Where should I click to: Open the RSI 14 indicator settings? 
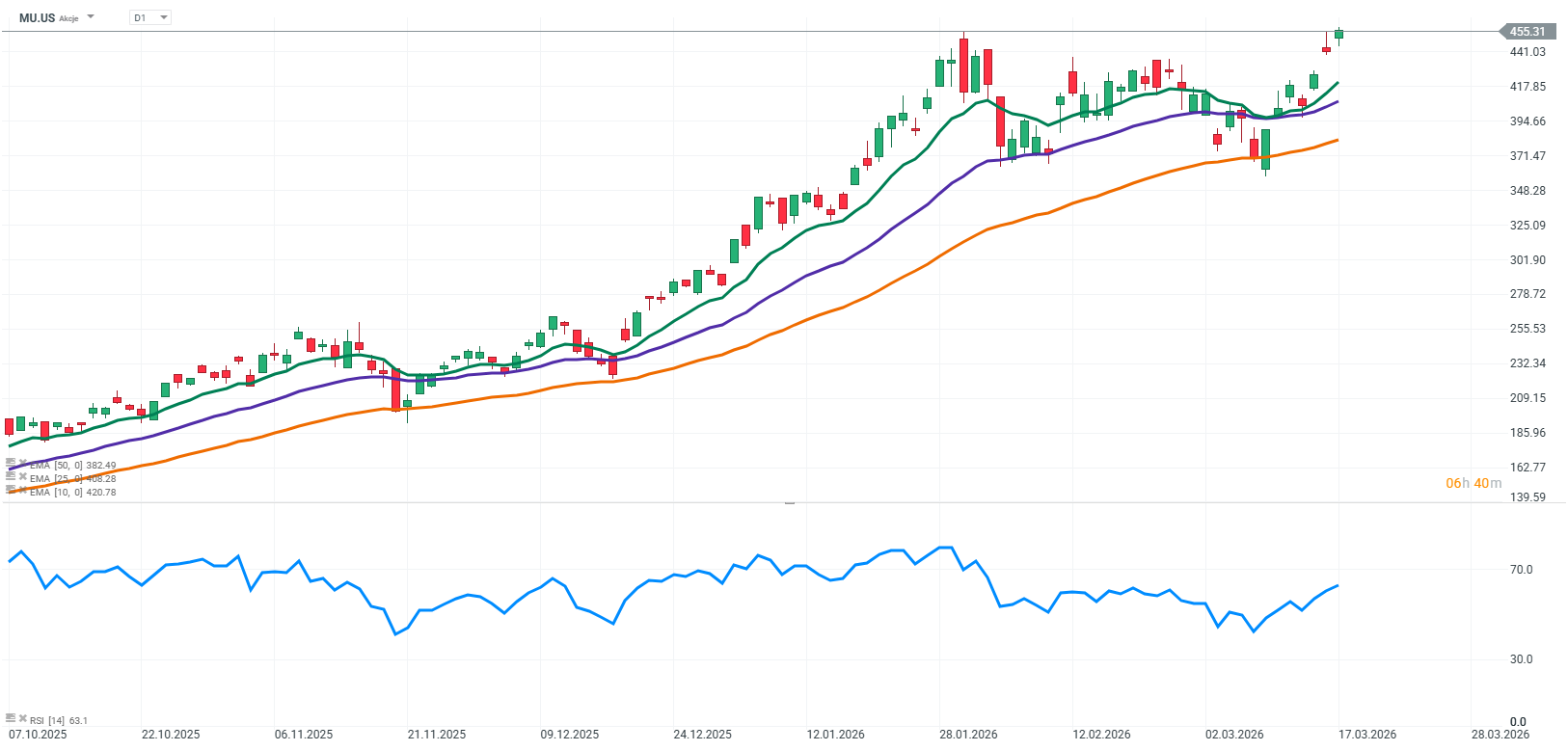(x=11, y=719)
